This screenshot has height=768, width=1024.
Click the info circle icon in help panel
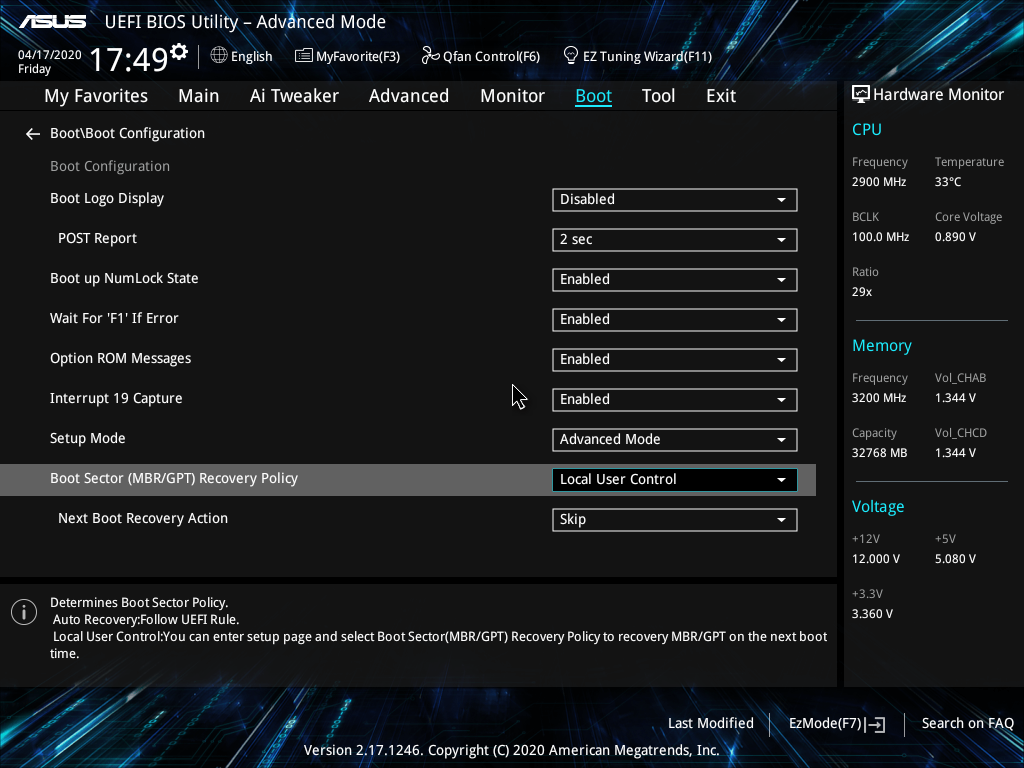tap(24, 612)
